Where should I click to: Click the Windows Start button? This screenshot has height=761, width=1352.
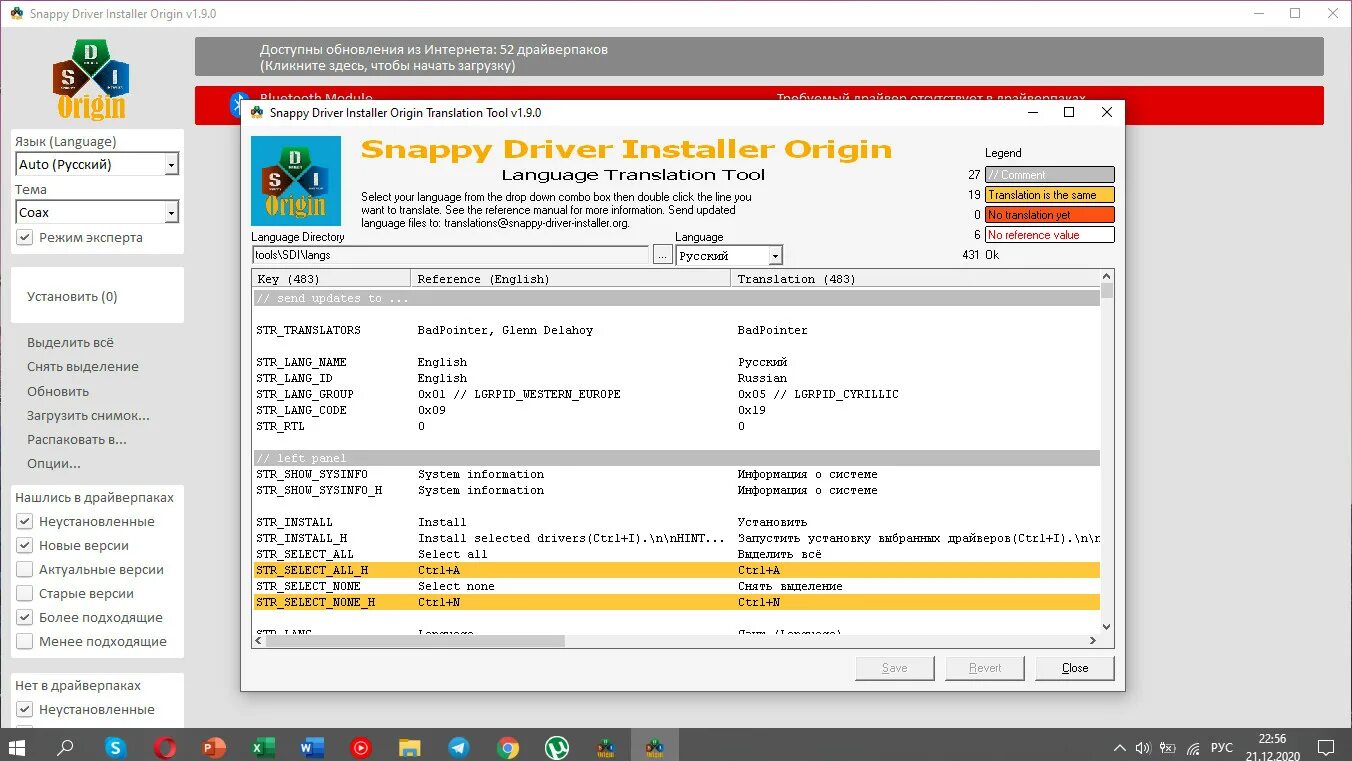pos(17,747)
